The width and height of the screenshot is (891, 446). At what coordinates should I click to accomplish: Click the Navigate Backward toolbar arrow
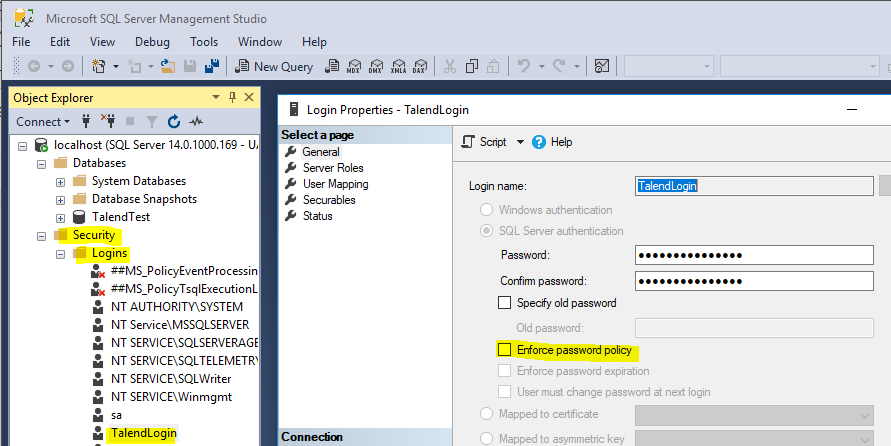(x=34, y=66)
